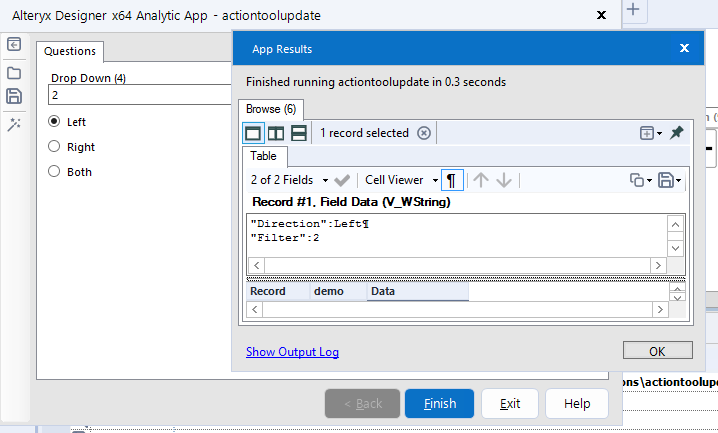718x433 pixels.
Task: Toggle the paragraph whitespace symbol button
Action: (453, 180)
